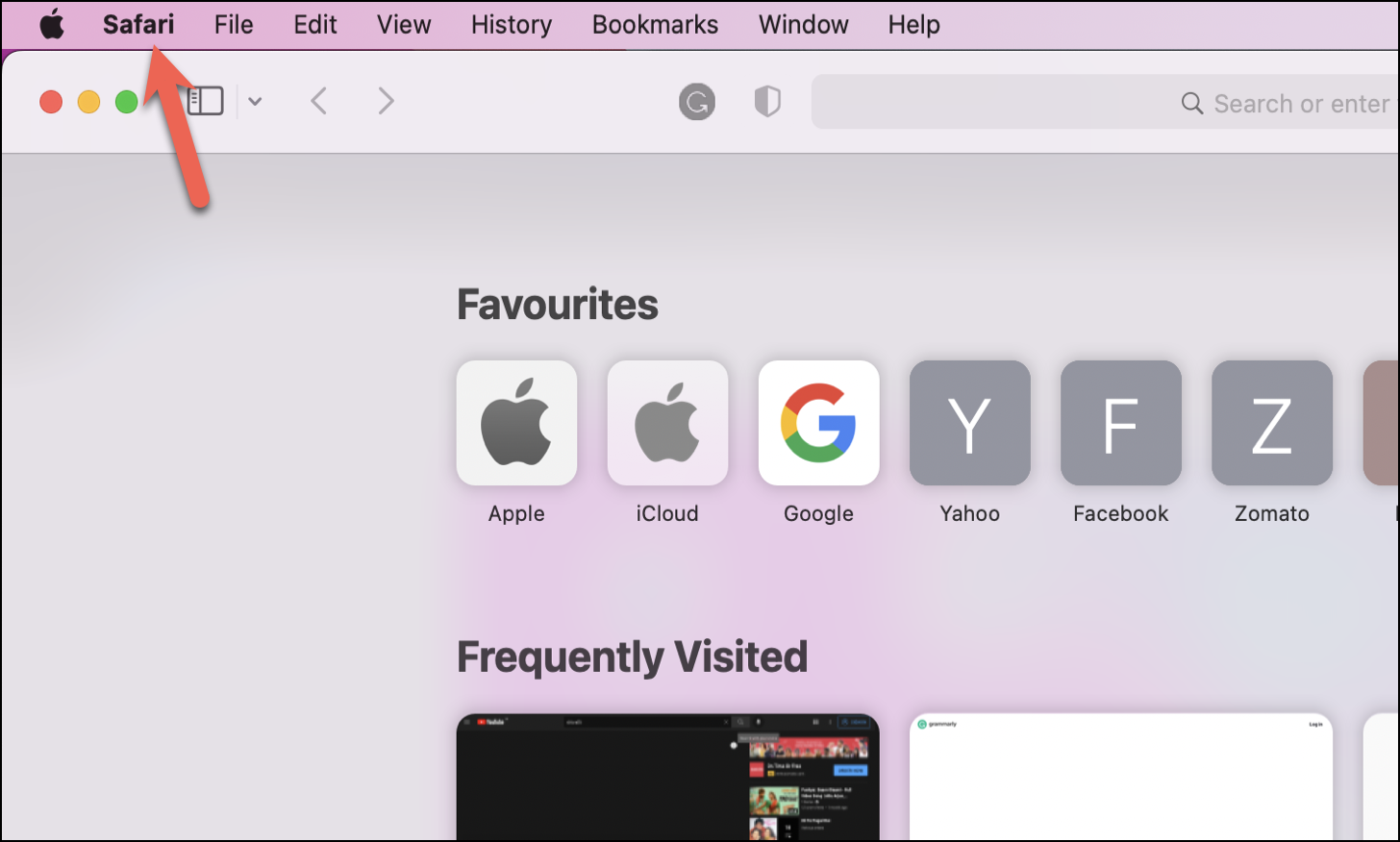Screen dimensions: 1400x842
Task: Minimize the Safari window with yellow button
Action: pyautogui.click(x=88, y=102)
